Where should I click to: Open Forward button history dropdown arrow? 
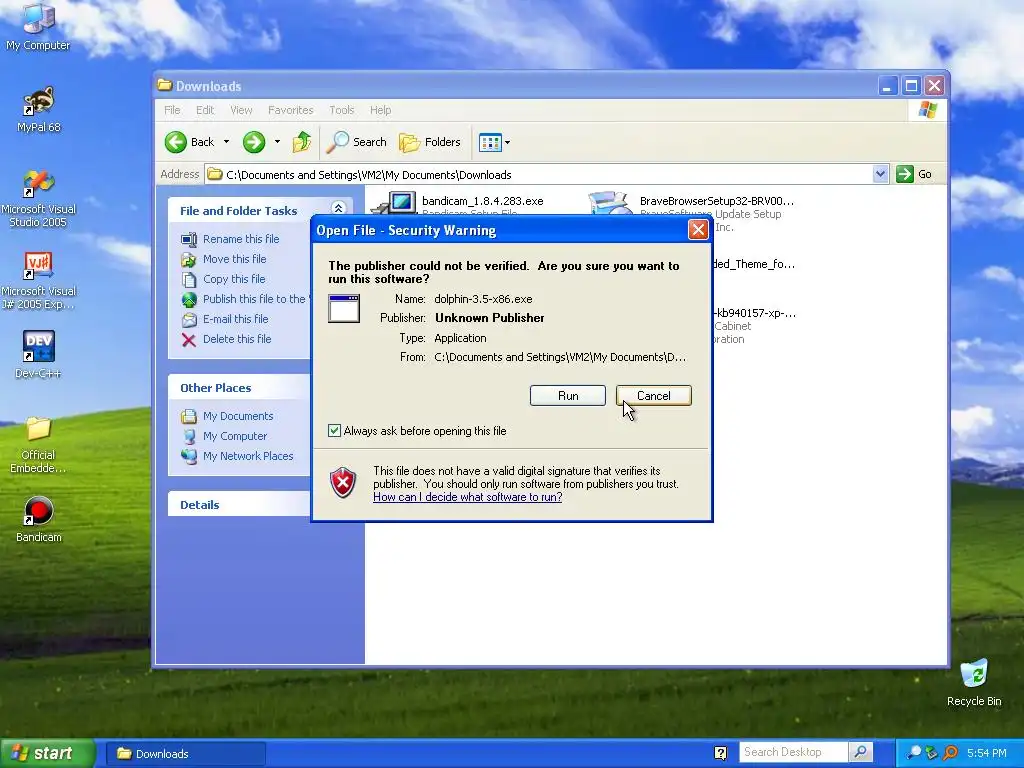(x=277, y=142)
